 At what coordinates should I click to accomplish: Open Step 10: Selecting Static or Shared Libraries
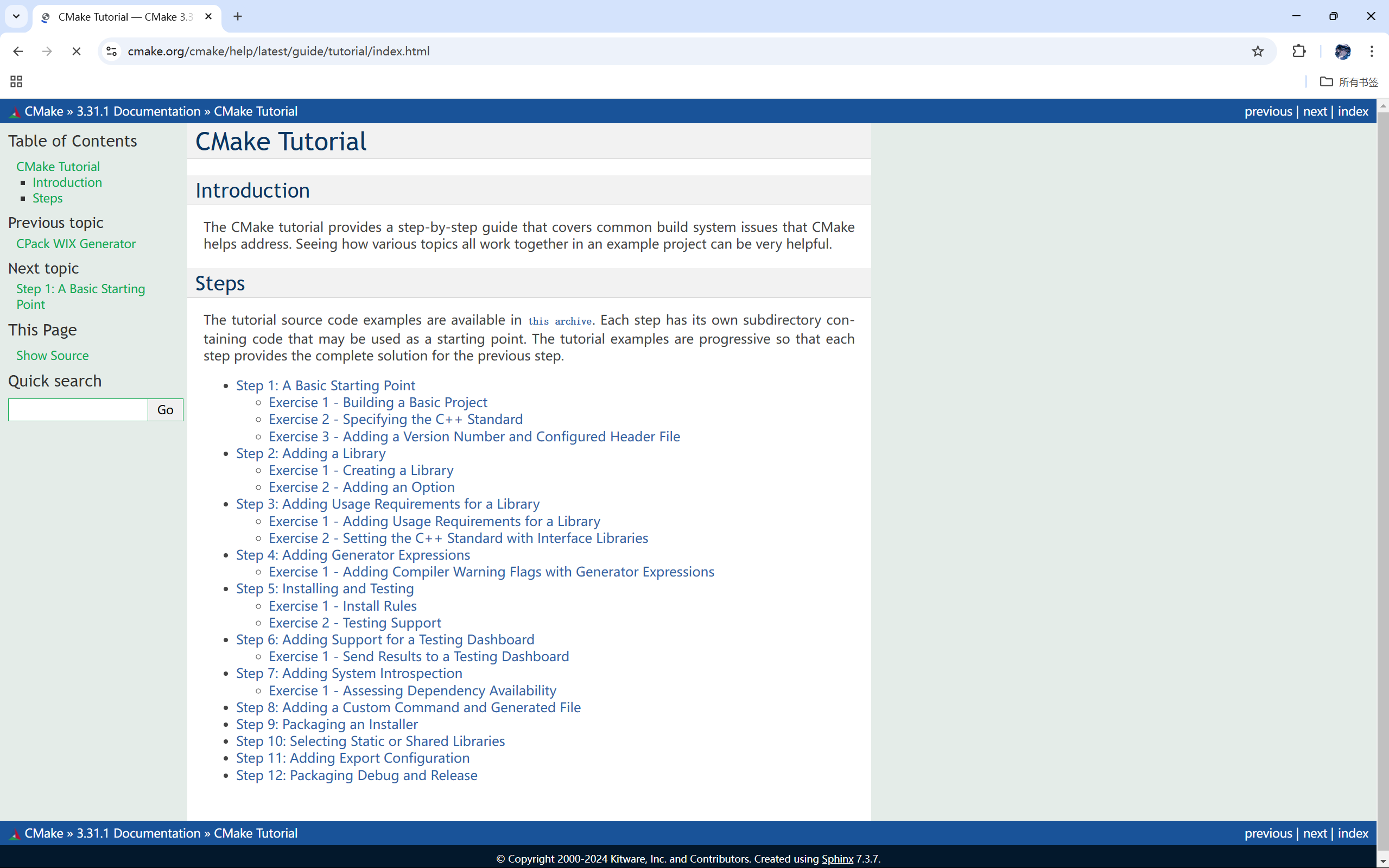(x=370, y=741)
